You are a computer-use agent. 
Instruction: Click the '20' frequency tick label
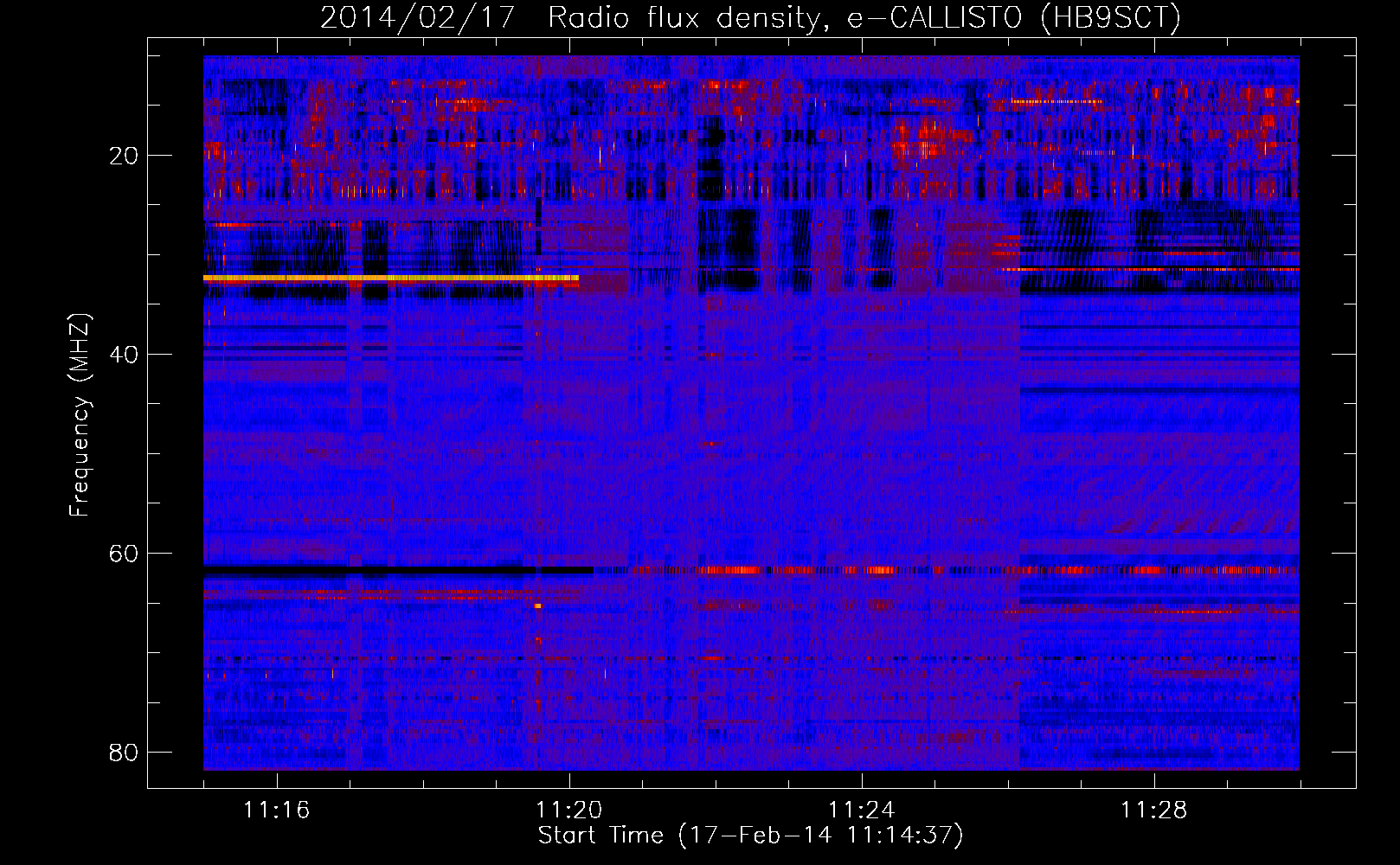coord(125,156)
